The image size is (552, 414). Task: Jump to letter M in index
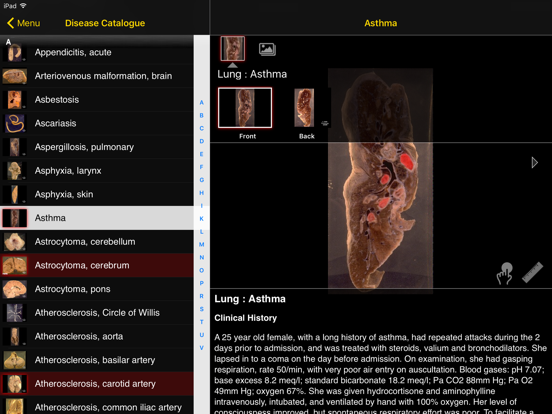coord(201,244)
